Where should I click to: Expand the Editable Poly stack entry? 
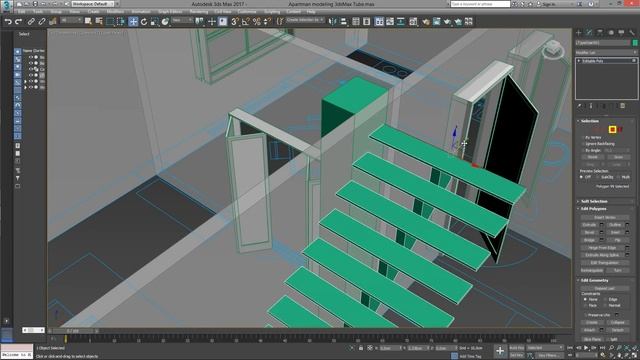(579, 61)
